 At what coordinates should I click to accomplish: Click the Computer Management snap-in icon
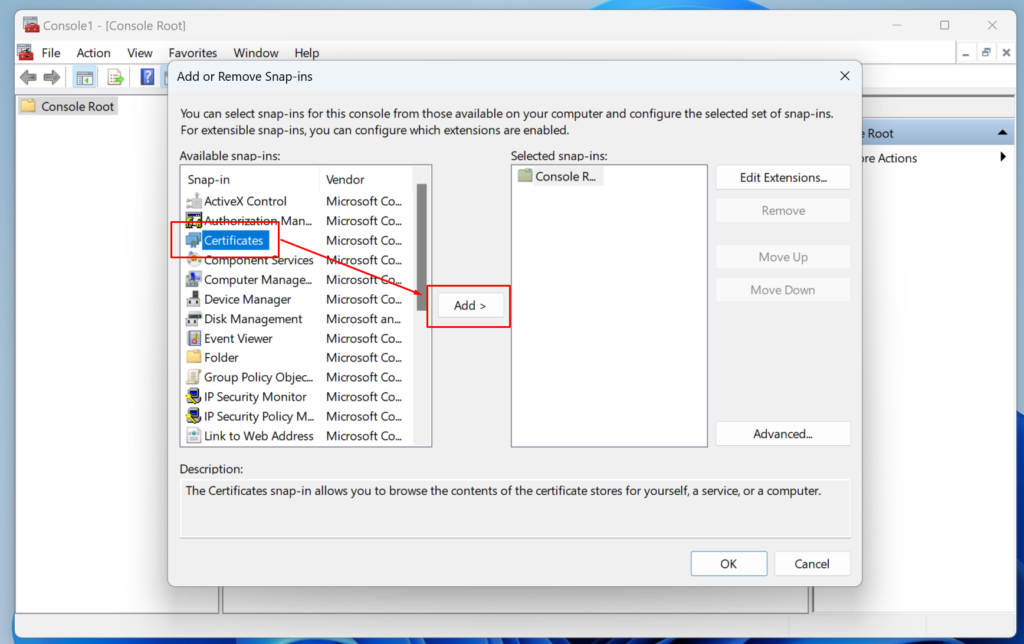(193, 280)
